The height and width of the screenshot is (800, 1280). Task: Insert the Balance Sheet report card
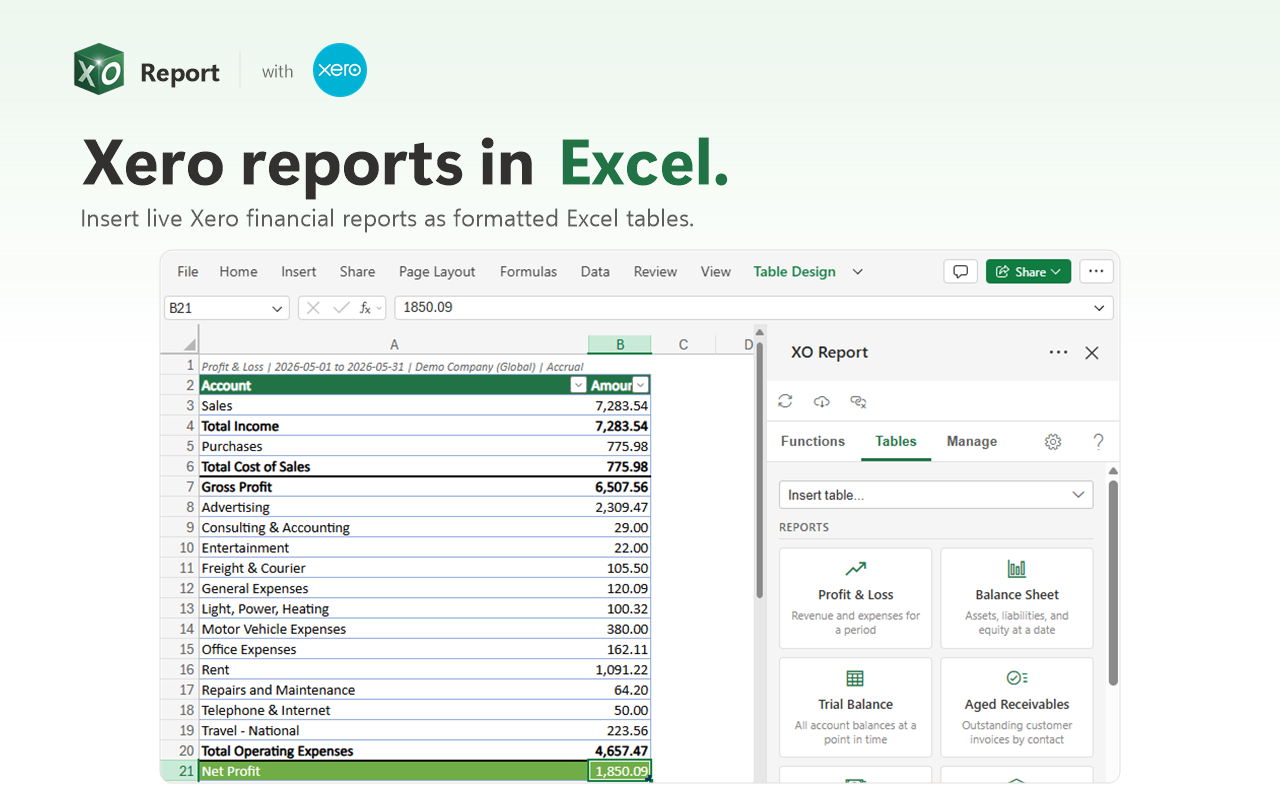(1017, 598)
